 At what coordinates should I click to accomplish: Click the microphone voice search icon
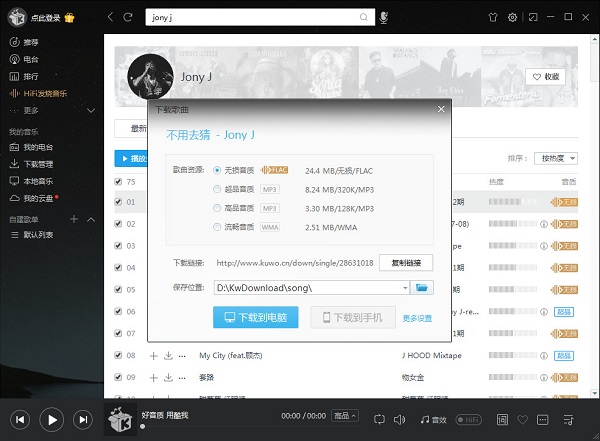click(383, 17)
